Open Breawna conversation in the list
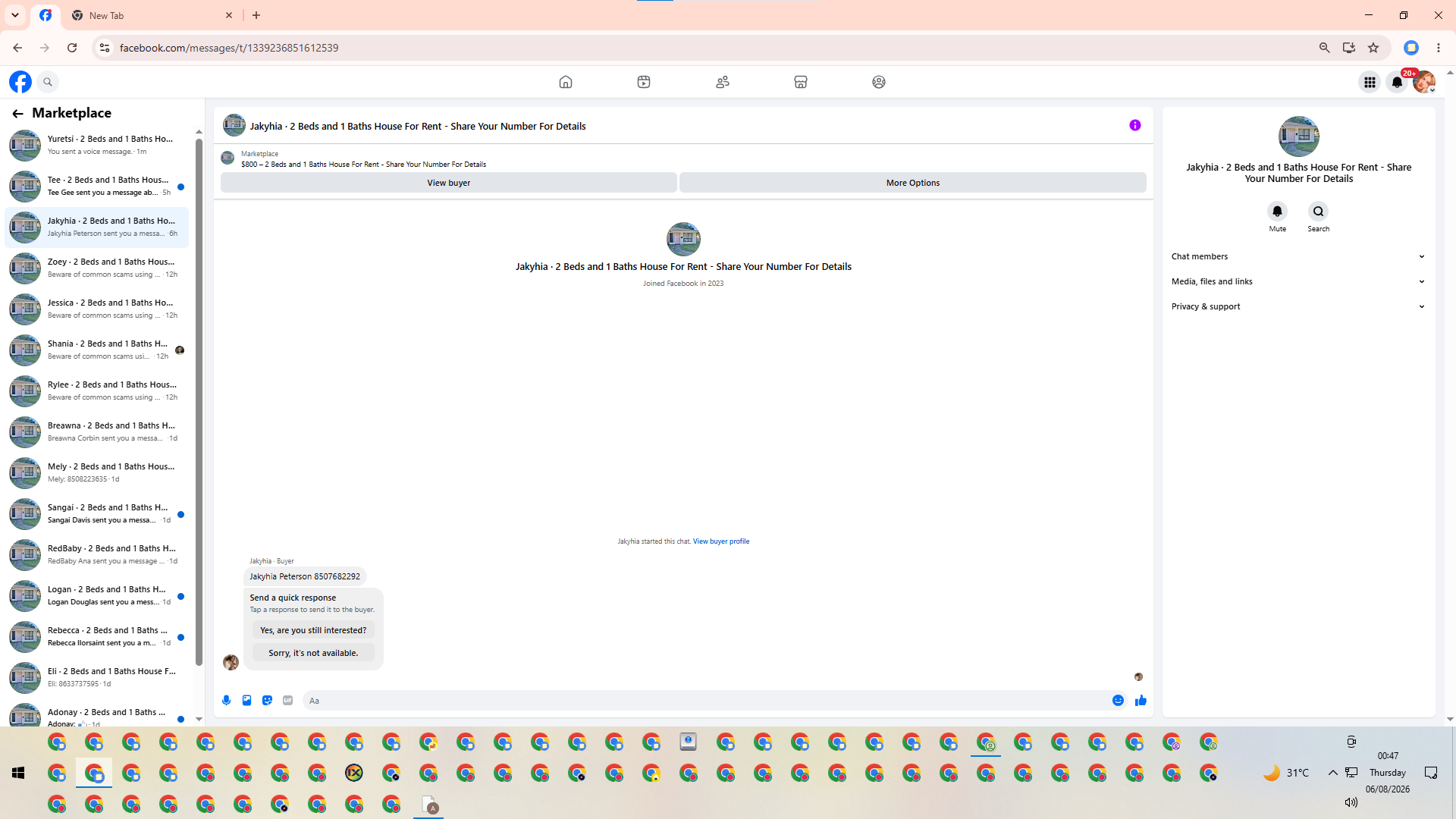Image resolution: width=1456 pixels, height=819 pixels. pyautogui.click(x=97, y=431)
